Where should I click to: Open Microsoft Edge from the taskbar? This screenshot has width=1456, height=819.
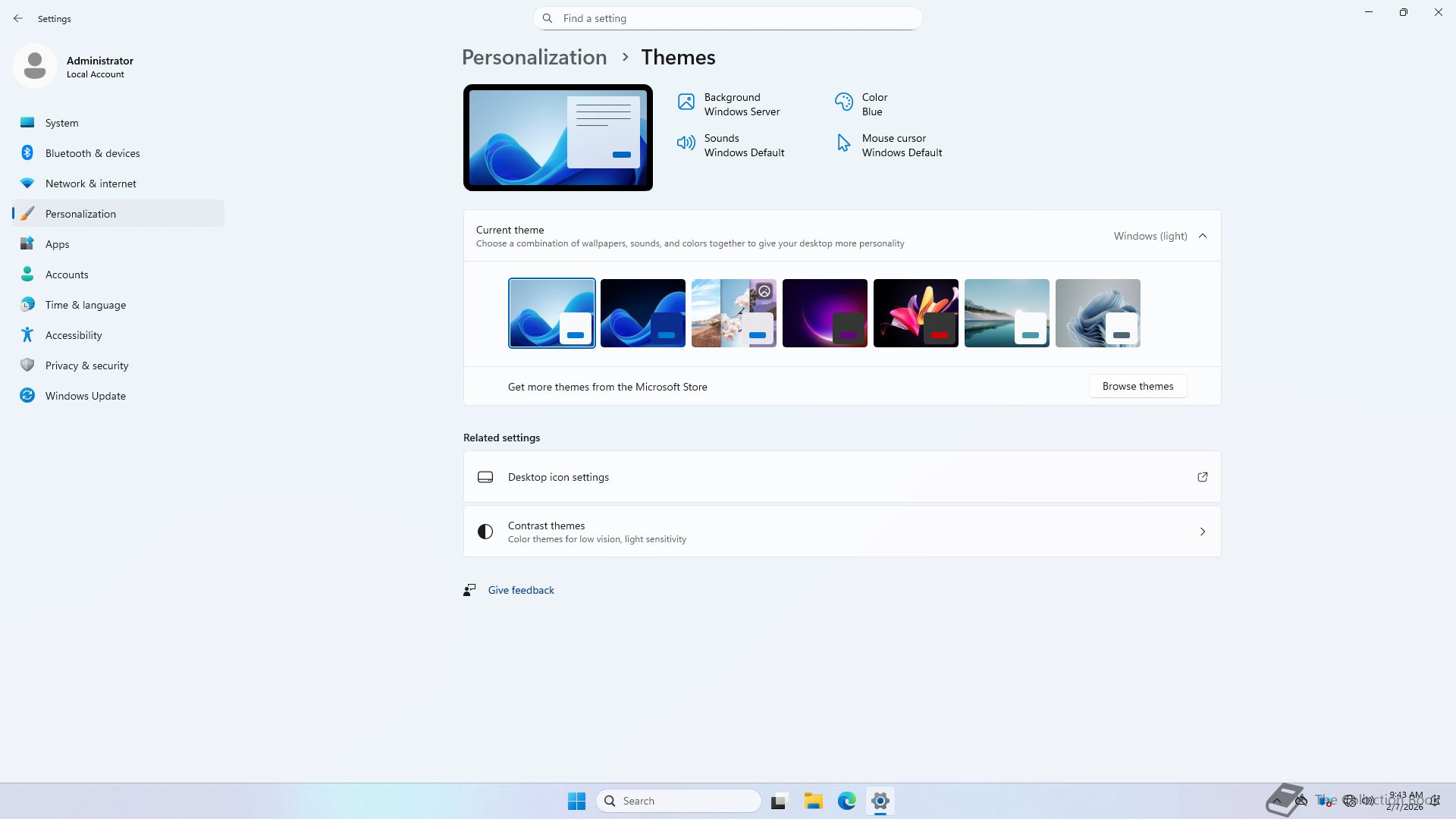click(846, 801)
